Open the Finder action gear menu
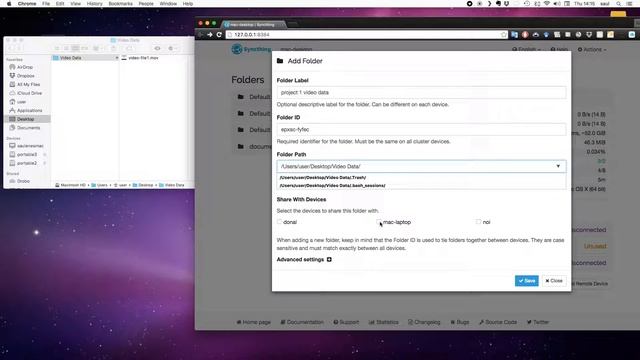The width and height of the screenshot is (640, 360). pos(171,49)
